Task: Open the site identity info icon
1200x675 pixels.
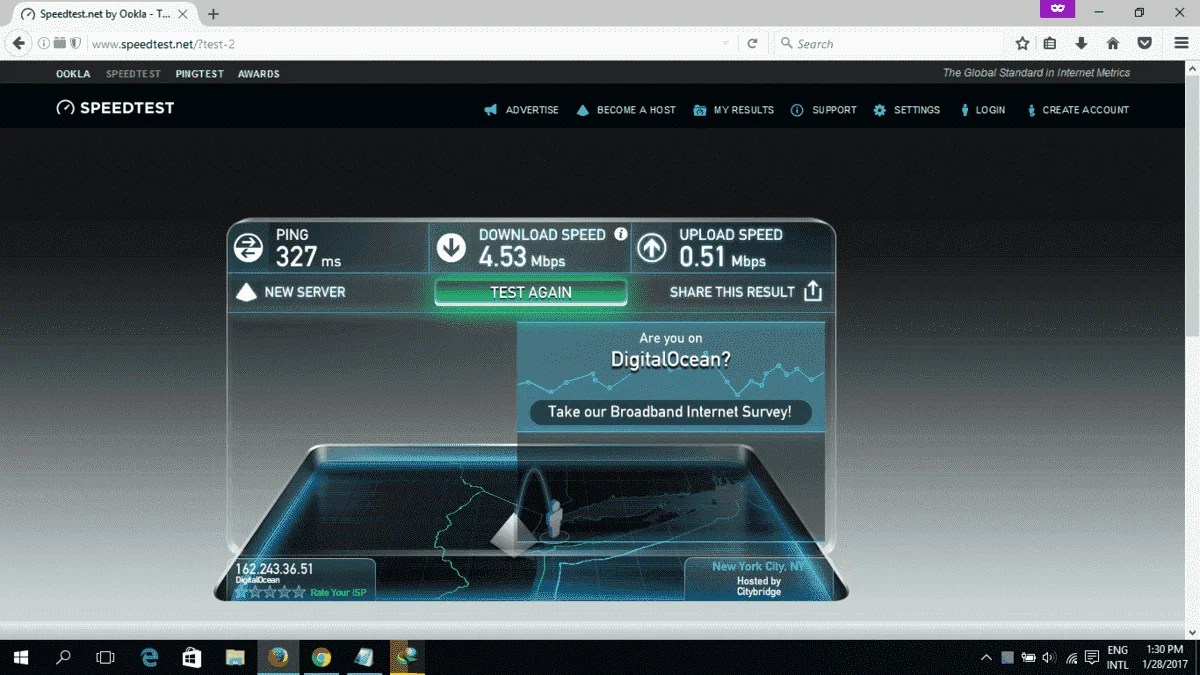Action: click(x=44, y=44)
